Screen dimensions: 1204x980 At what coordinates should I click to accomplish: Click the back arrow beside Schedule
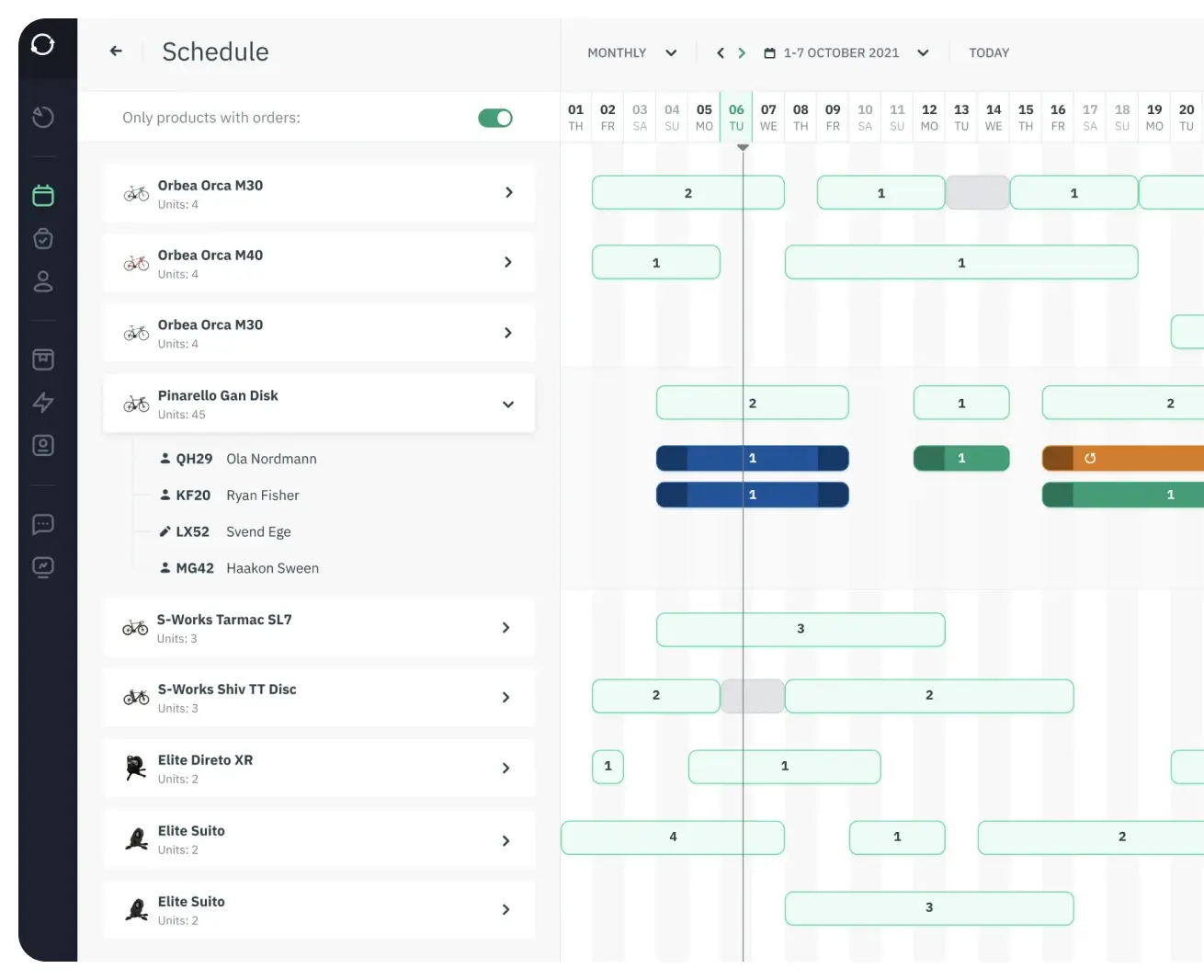coord(116,51)
